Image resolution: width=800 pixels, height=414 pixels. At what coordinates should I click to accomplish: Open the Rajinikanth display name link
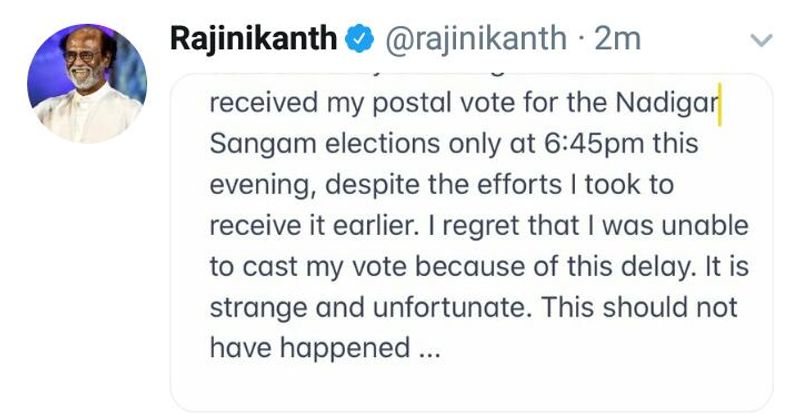coord(255,40)
